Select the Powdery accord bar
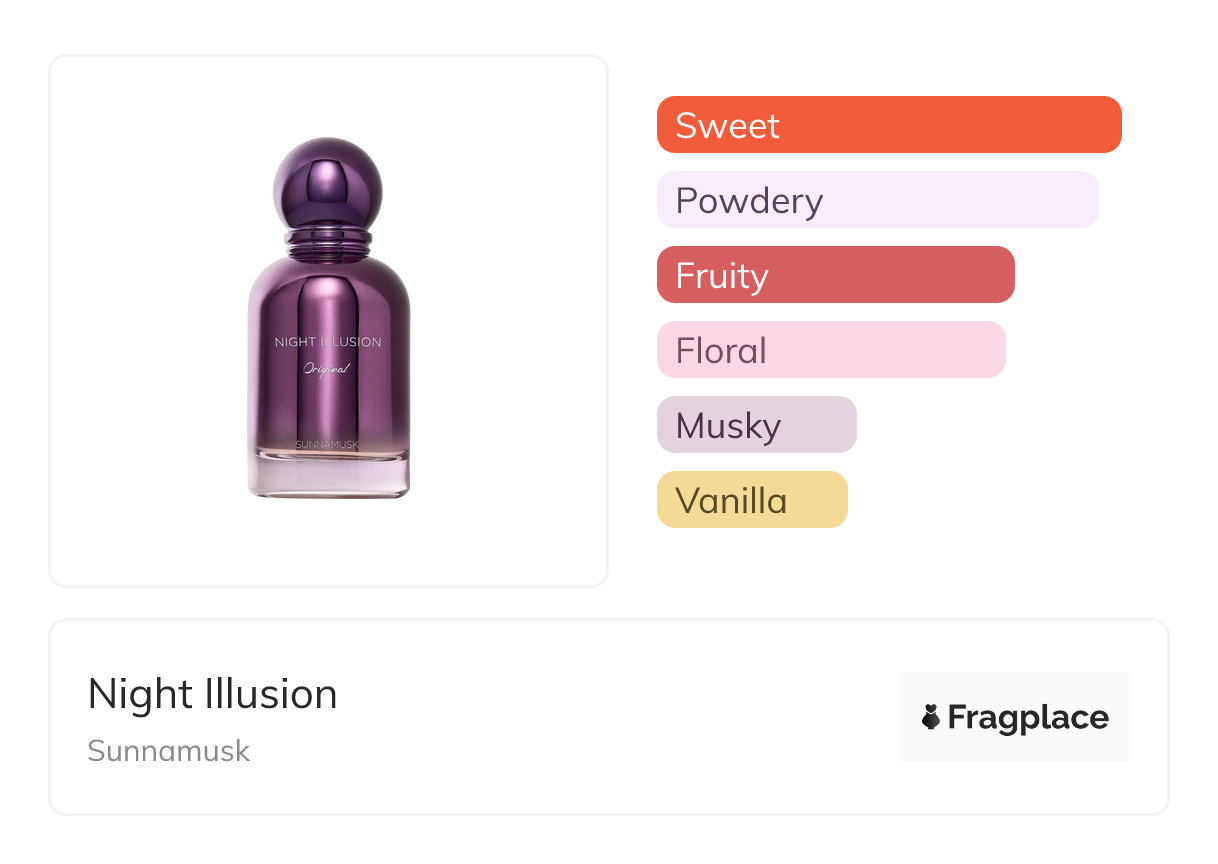 pyautogui.click(x=877, y=200)
